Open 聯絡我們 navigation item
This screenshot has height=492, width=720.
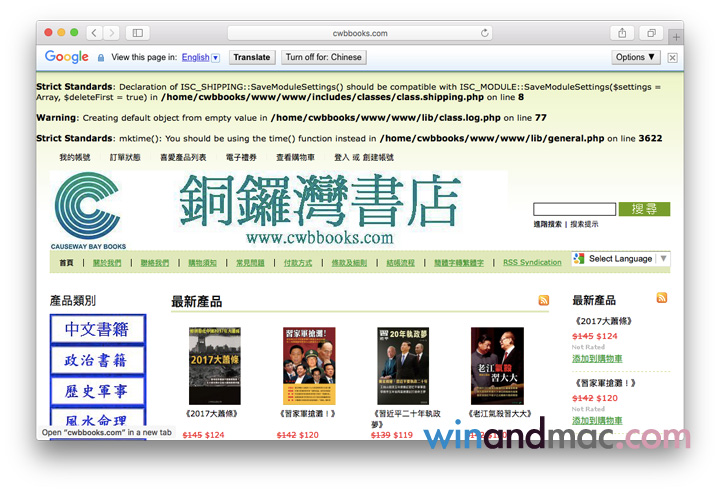pyautogui.click(x=155, y=263)
